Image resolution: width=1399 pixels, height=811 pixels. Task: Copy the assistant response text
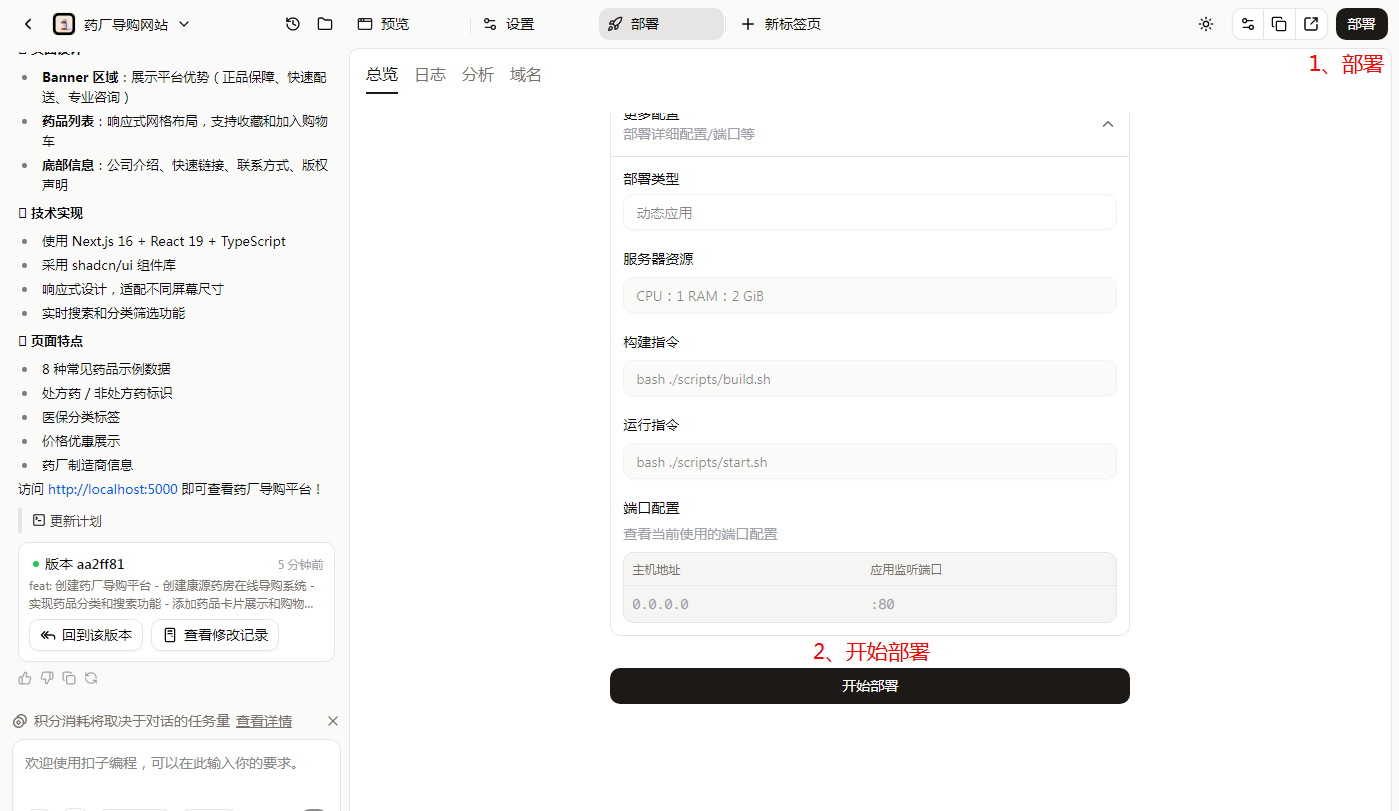coord(69,678)
